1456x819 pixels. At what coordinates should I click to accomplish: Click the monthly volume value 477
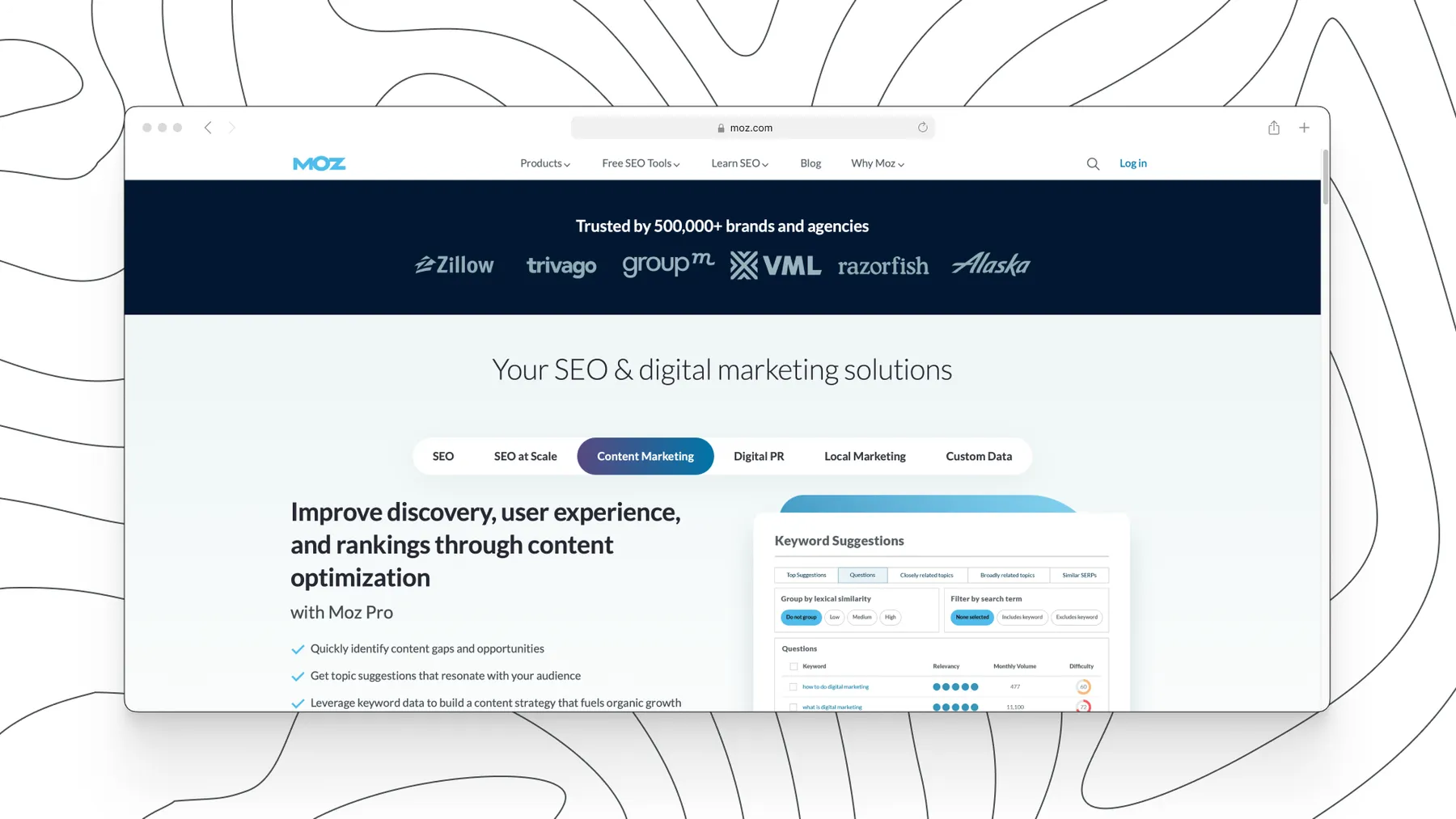pyautogui.click(x=1014, y=686)
